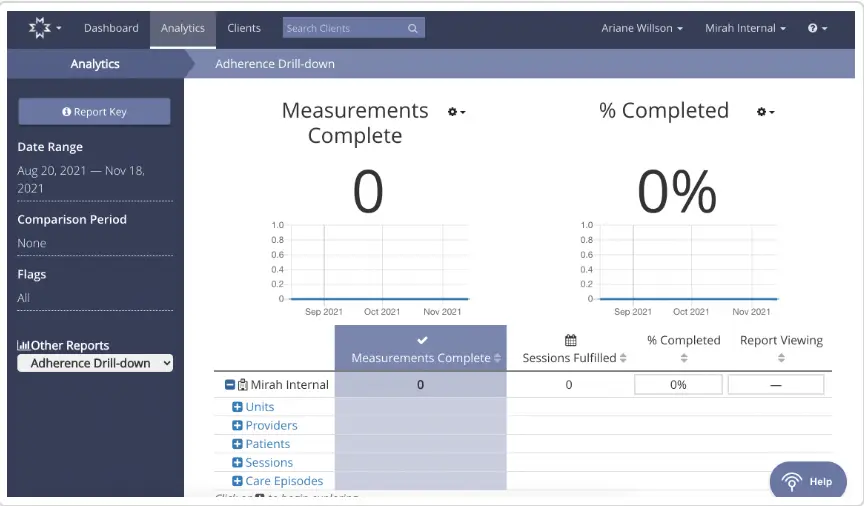Viewport: 864px width, 506px height.
Task: Go to the Dashboard tab
Action: [x=111, y=28]
